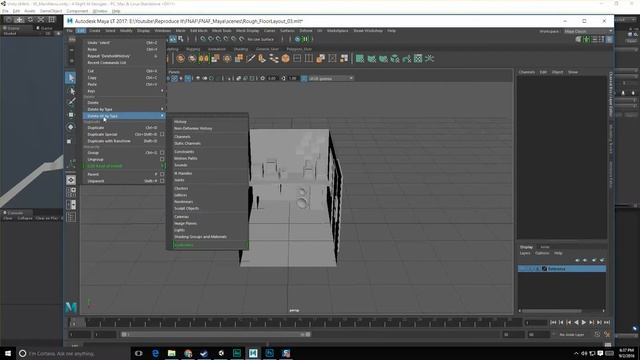Click Duplicate with Transform entry

tap(124, 141)
